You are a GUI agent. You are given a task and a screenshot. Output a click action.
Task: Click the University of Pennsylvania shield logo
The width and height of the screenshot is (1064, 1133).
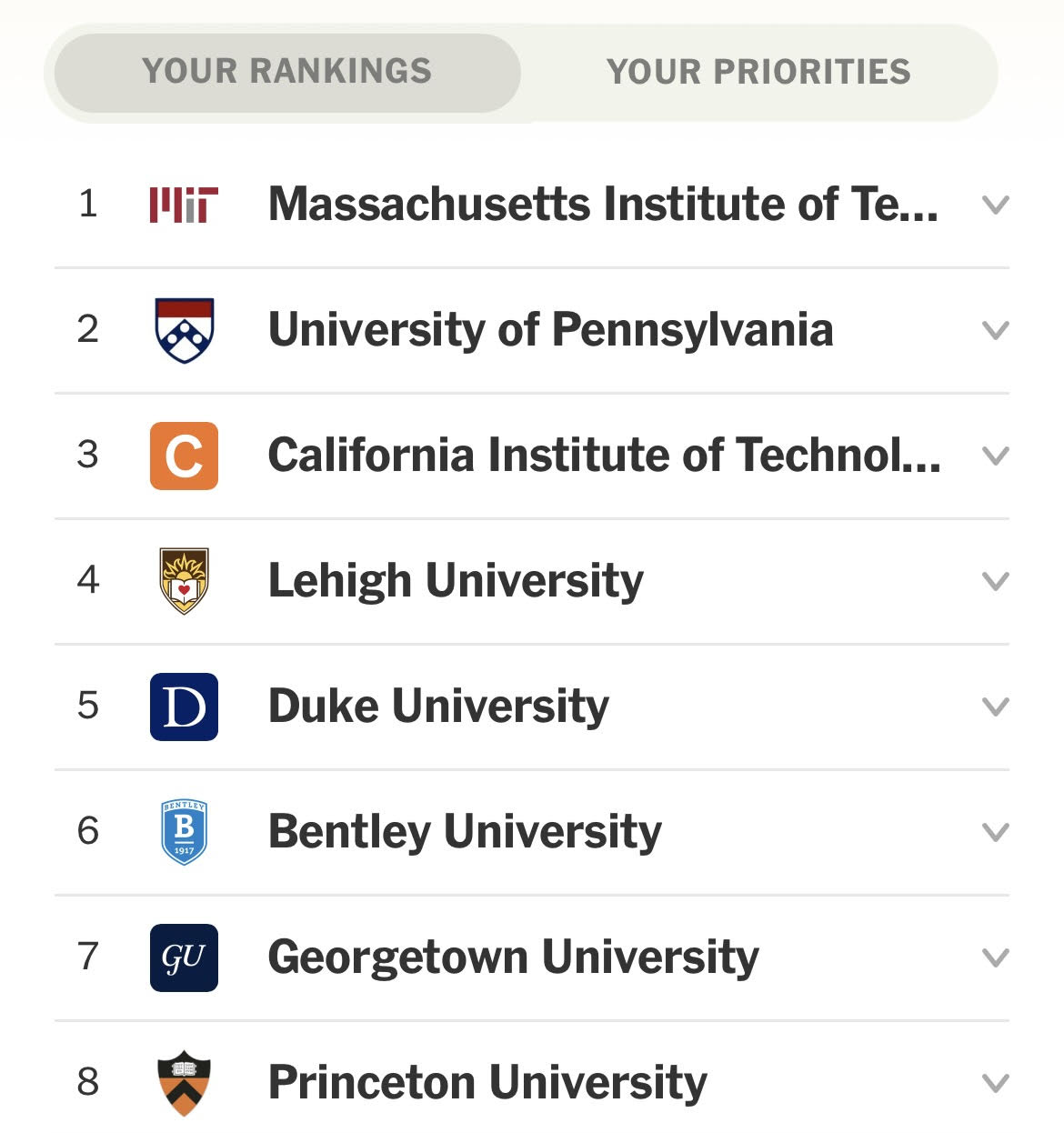click(184, 330)
